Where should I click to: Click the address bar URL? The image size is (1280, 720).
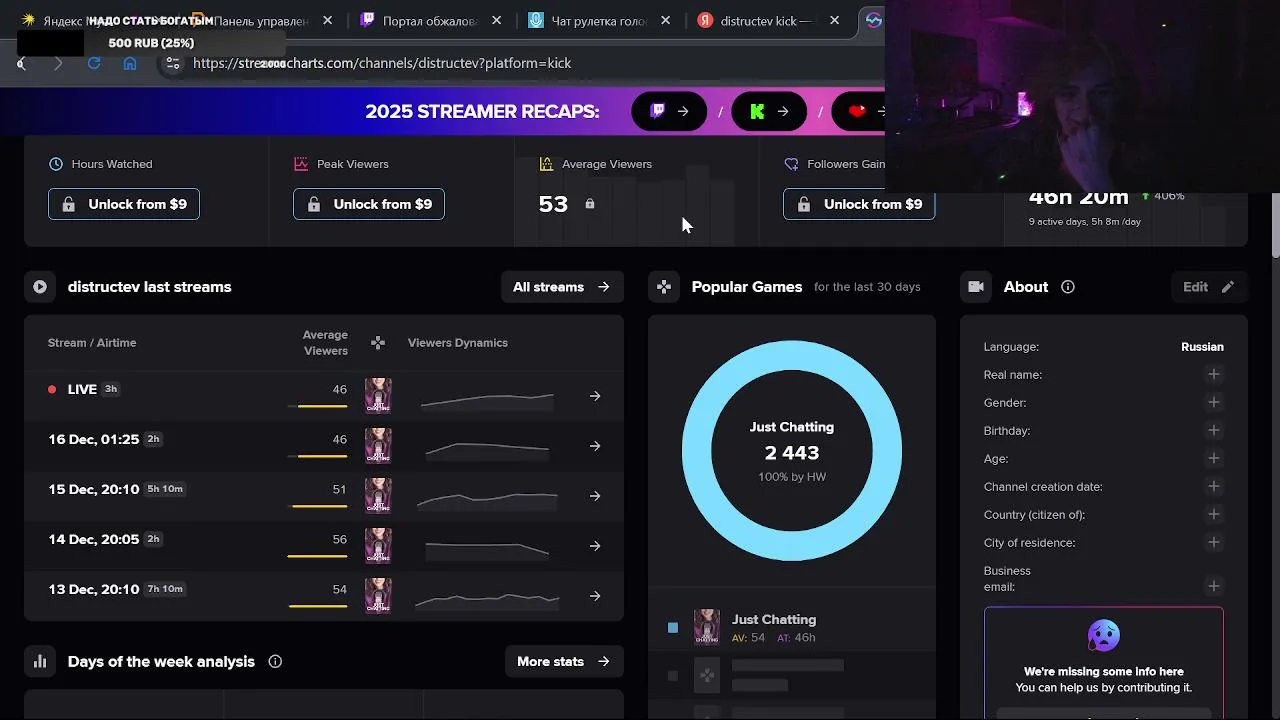click(382, 63)
